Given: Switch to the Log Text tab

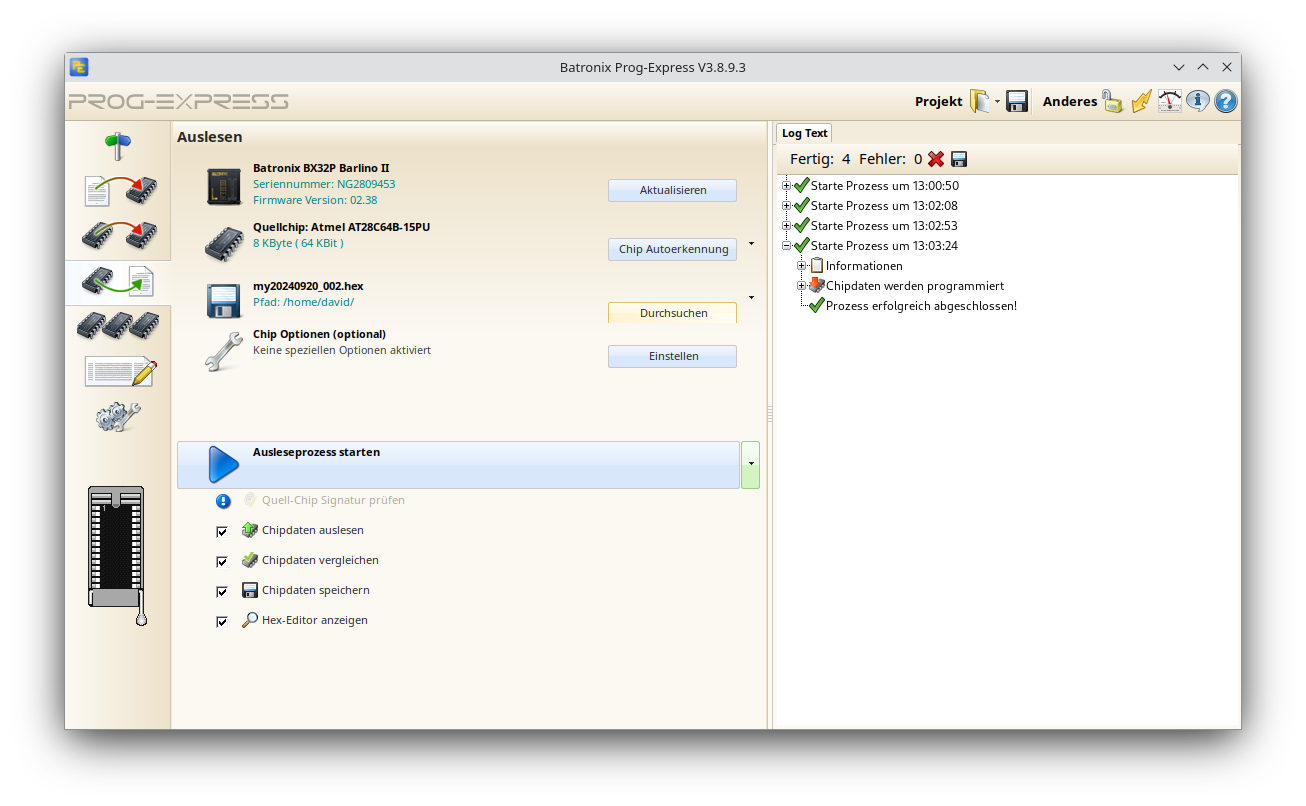Looking at the screenshot, I should (804, 133).
